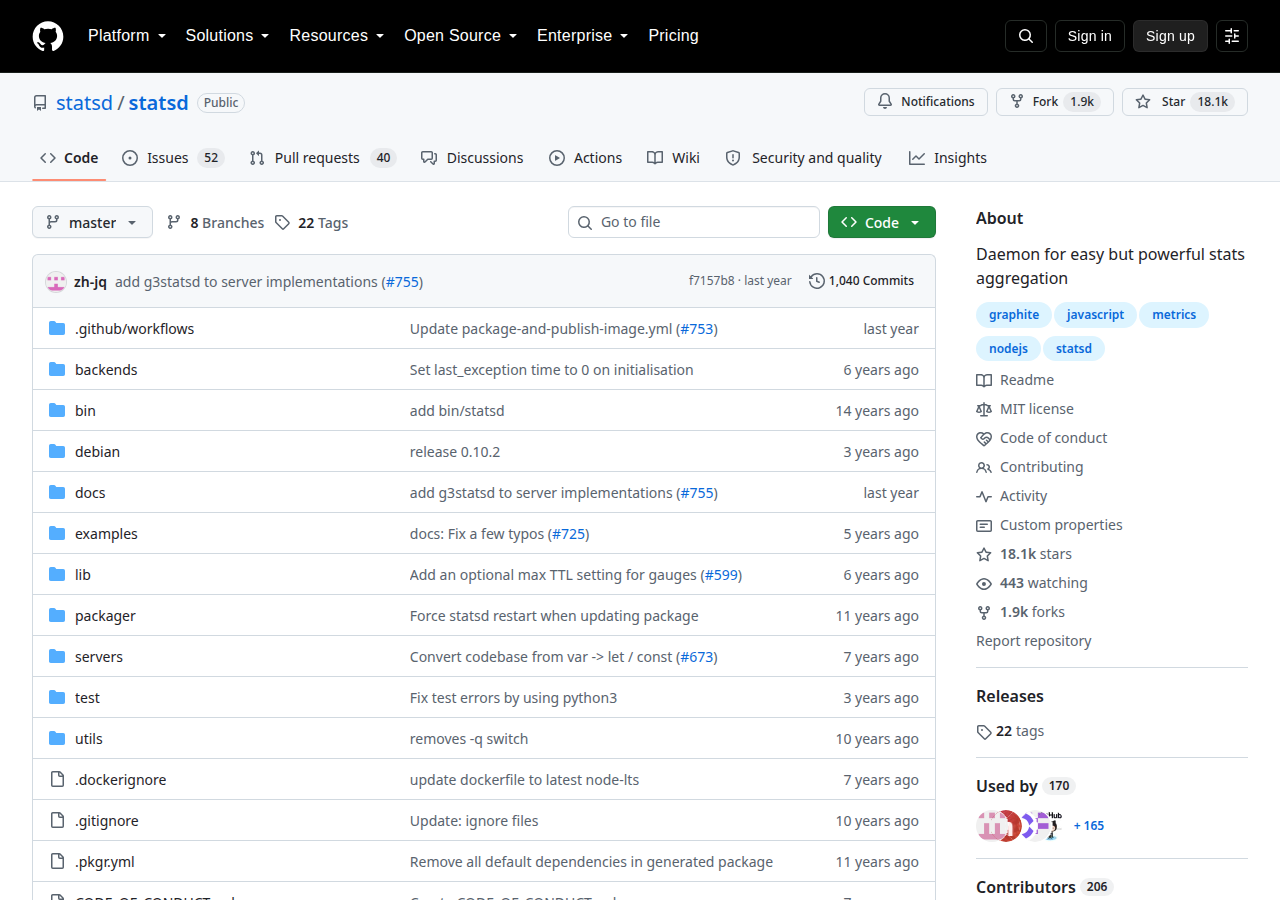Open the green Code dropdown
The image size is (1280, 900).
[x=881, y=222]
